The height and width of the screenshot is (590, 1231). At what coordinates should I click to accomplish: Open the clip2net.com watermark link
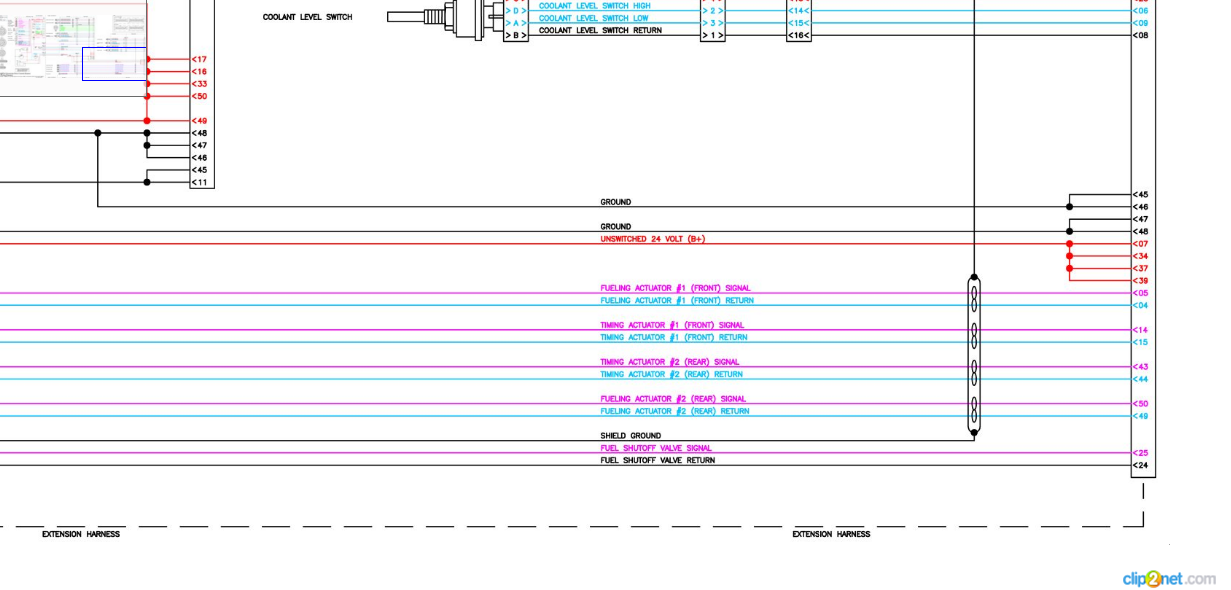coord(1168,578)
